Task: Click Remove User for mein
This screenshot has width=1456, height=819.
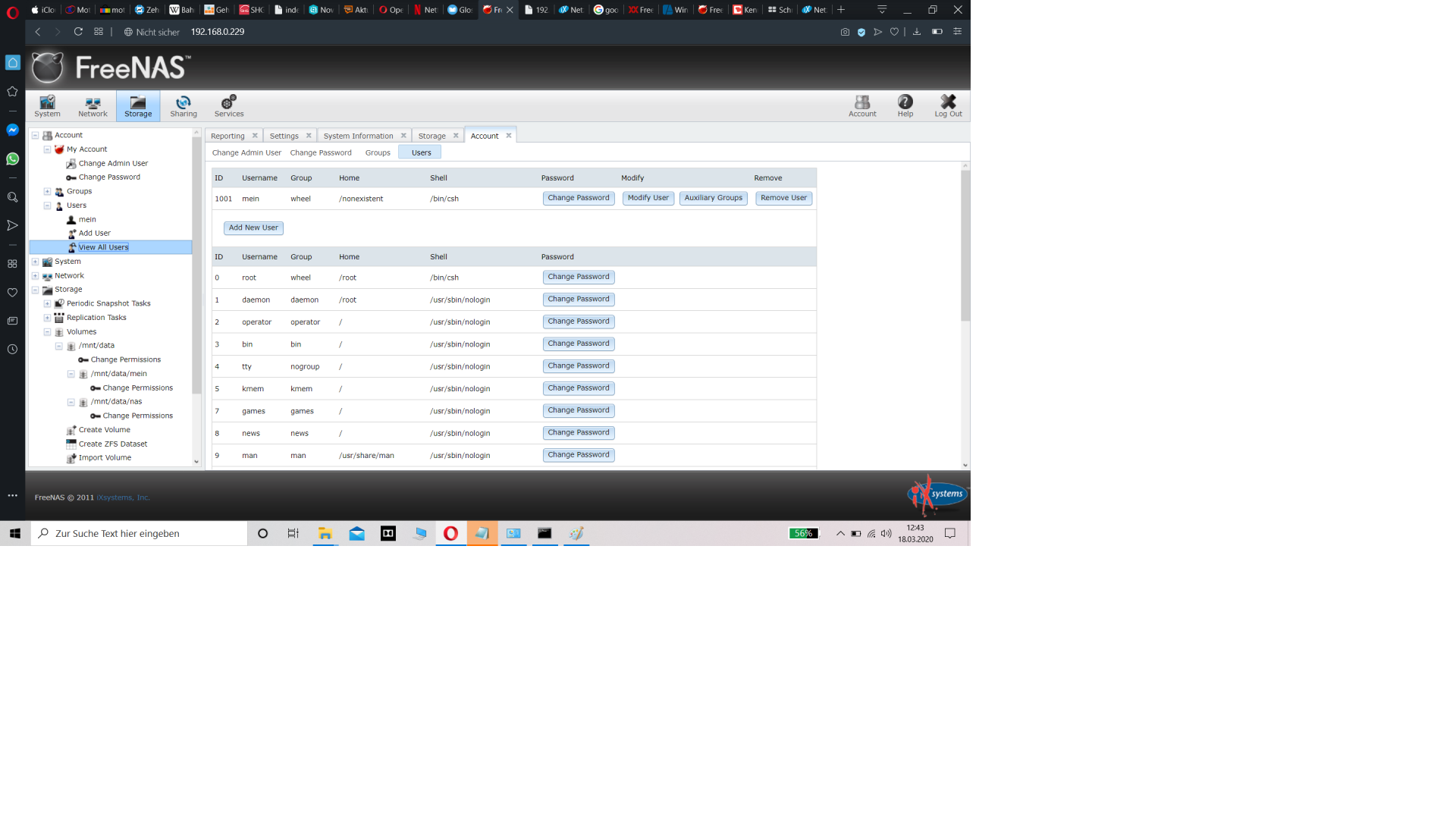Action: [783, 198]
